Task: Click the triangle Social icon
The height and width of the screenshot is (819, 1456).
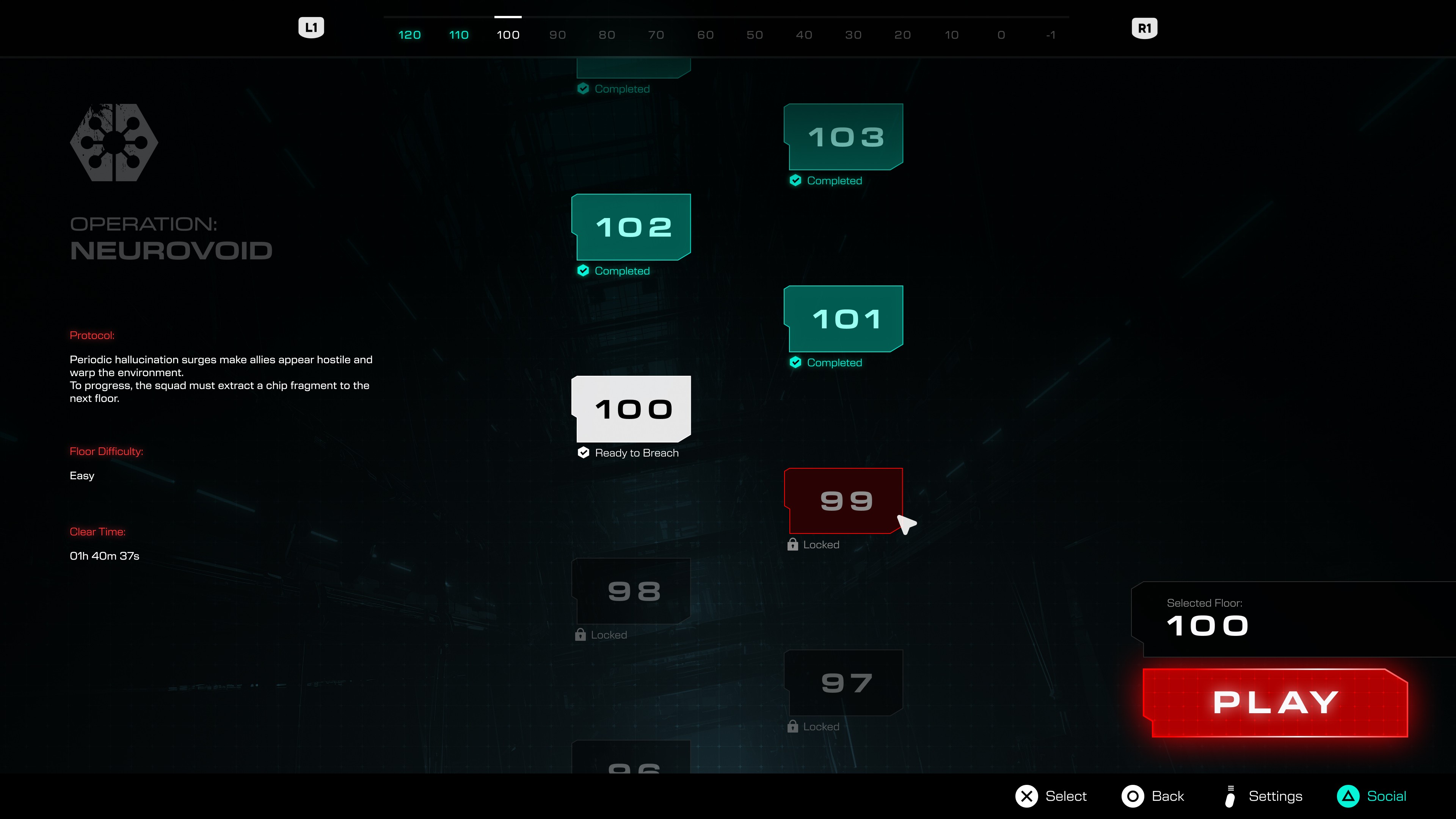Action: (1348, 796)
